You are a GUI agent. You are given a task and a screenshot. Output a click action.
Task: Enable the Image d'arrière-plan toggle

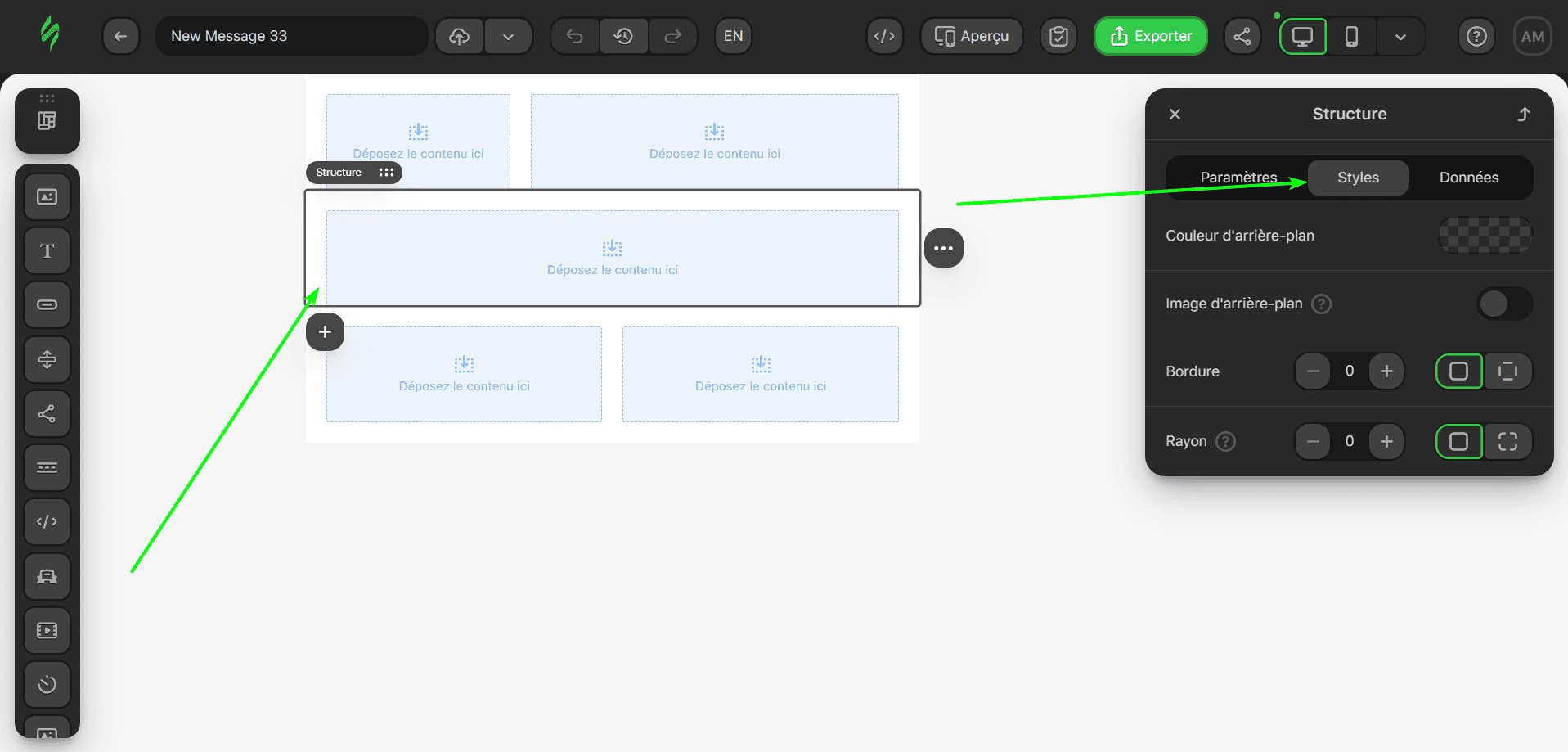pyautogui.click(x=1504, y=304)
